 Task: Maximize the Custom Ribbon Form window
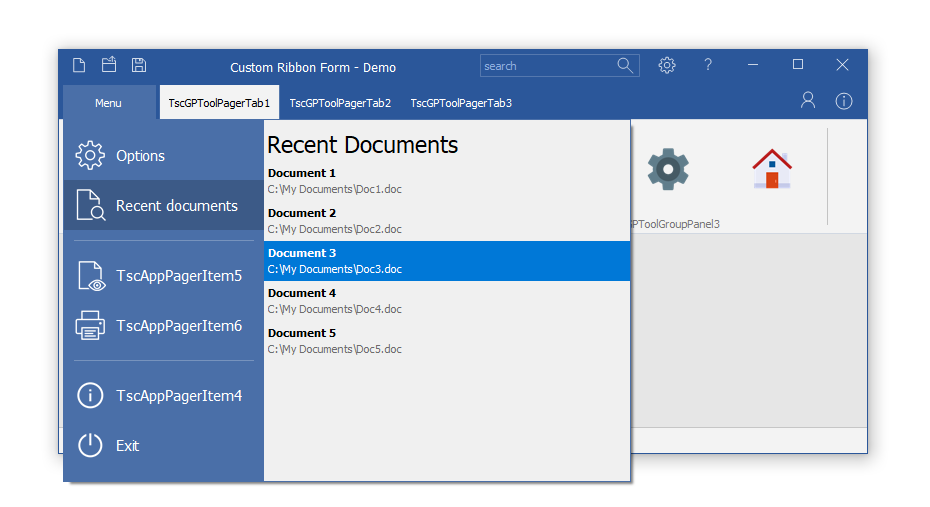tap(798, 64)
